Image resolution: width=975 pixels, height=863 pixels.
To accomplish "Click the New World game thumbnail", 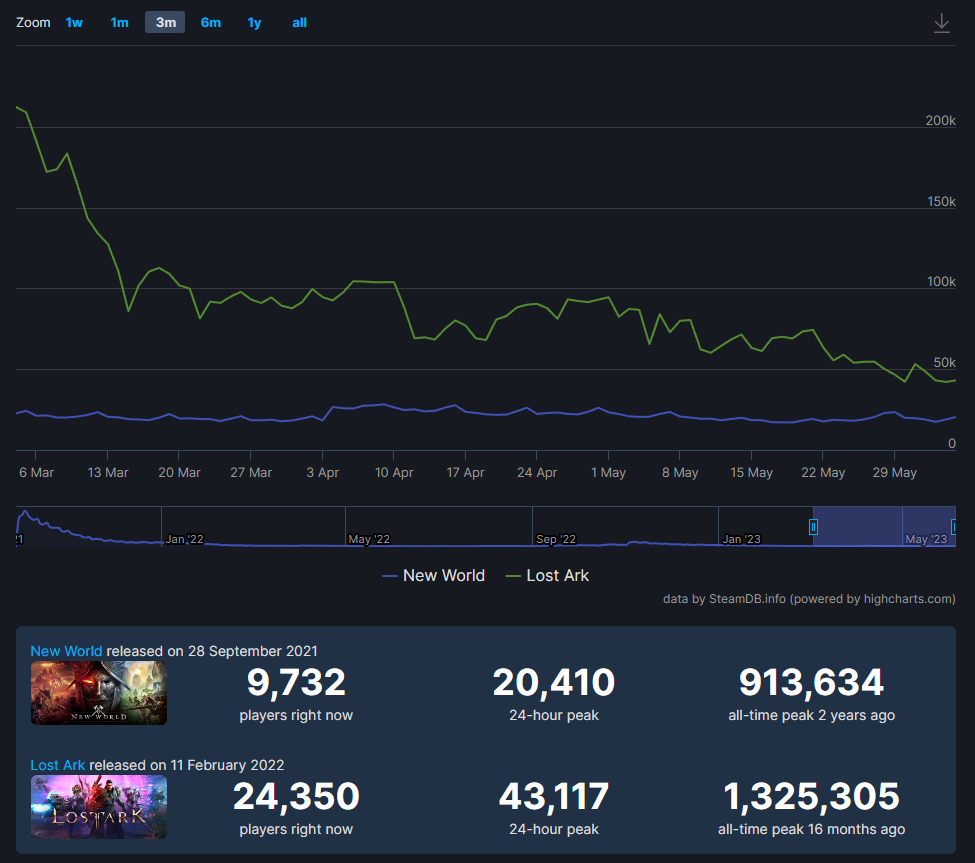I will (x=99, y=693).
